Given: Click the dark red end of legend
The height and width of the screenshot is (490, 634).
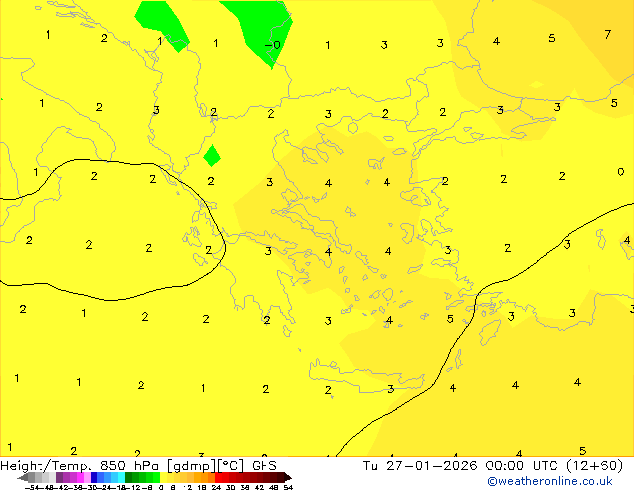Looking at the screenshot, I should 280,477.
